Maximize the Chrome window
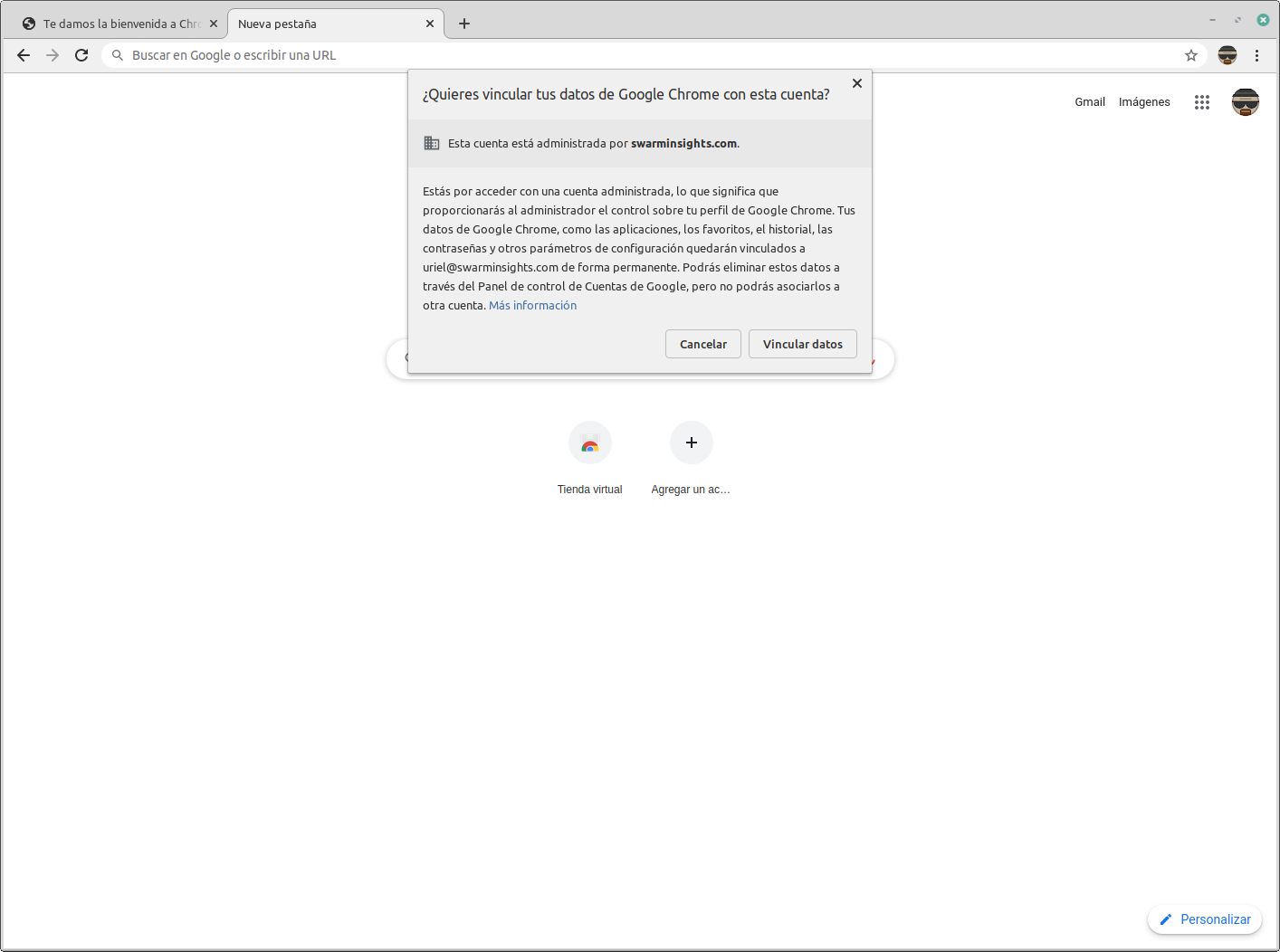The height and width of the screenshot is (952, 1280). (1237, 20)
